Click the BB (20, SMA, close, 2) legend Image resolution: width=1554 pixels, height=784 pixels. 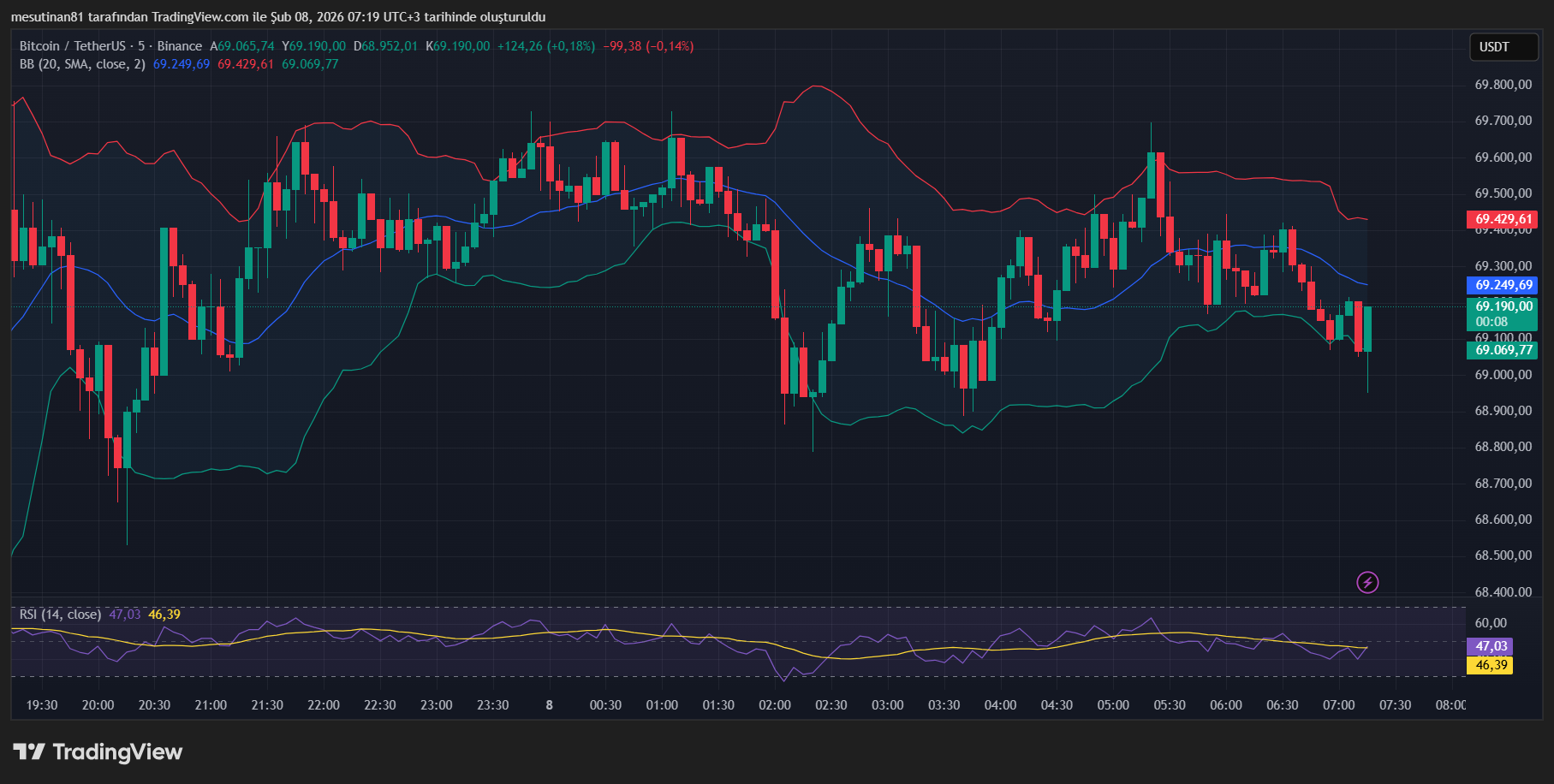(x=82, y=64)
